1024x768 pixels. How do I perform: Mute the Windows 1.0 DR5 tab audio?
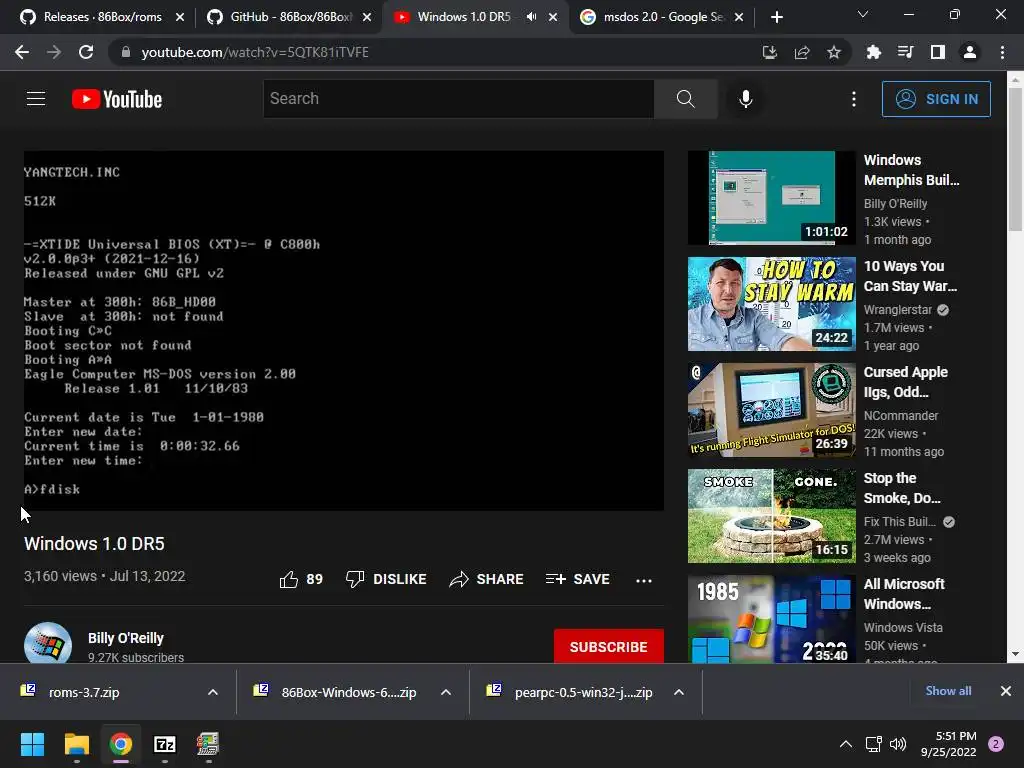point(532,17)
